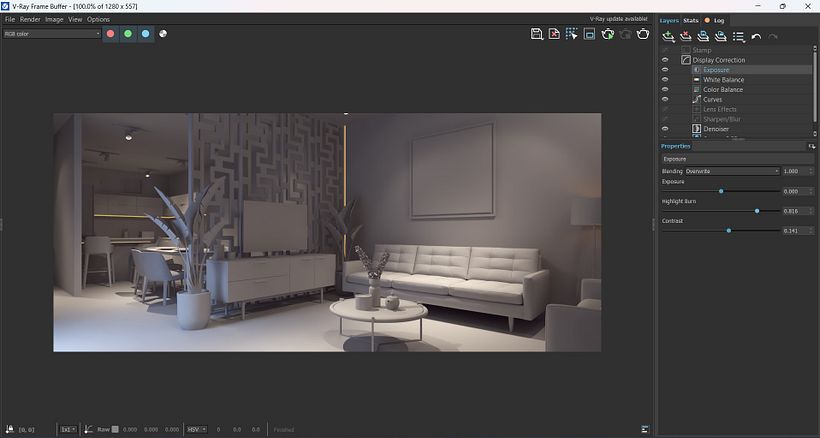This screenshot has height=438, width=820.
Task: Open the layers quick actions list
Action: (x=738, y=37)
